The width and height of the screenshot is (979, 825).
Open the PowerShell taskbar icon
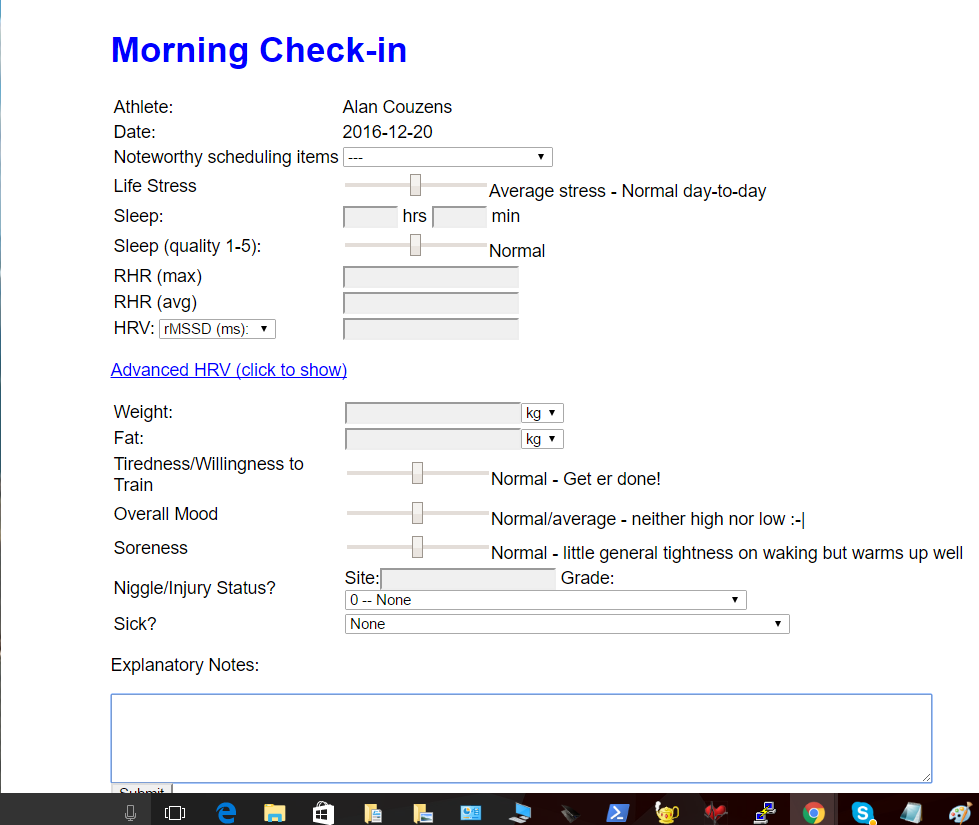pos(617,813)
